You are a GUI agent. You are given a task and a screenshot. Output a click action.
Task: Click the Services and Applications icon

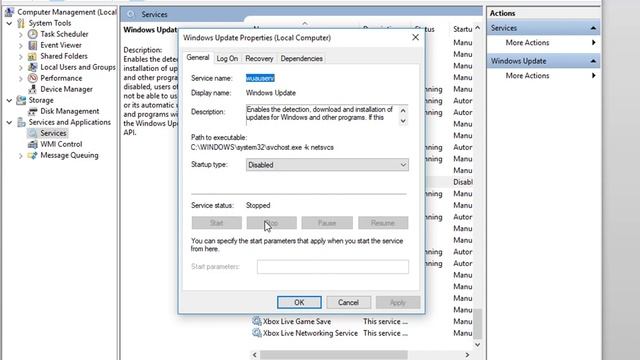coord(21,122)
